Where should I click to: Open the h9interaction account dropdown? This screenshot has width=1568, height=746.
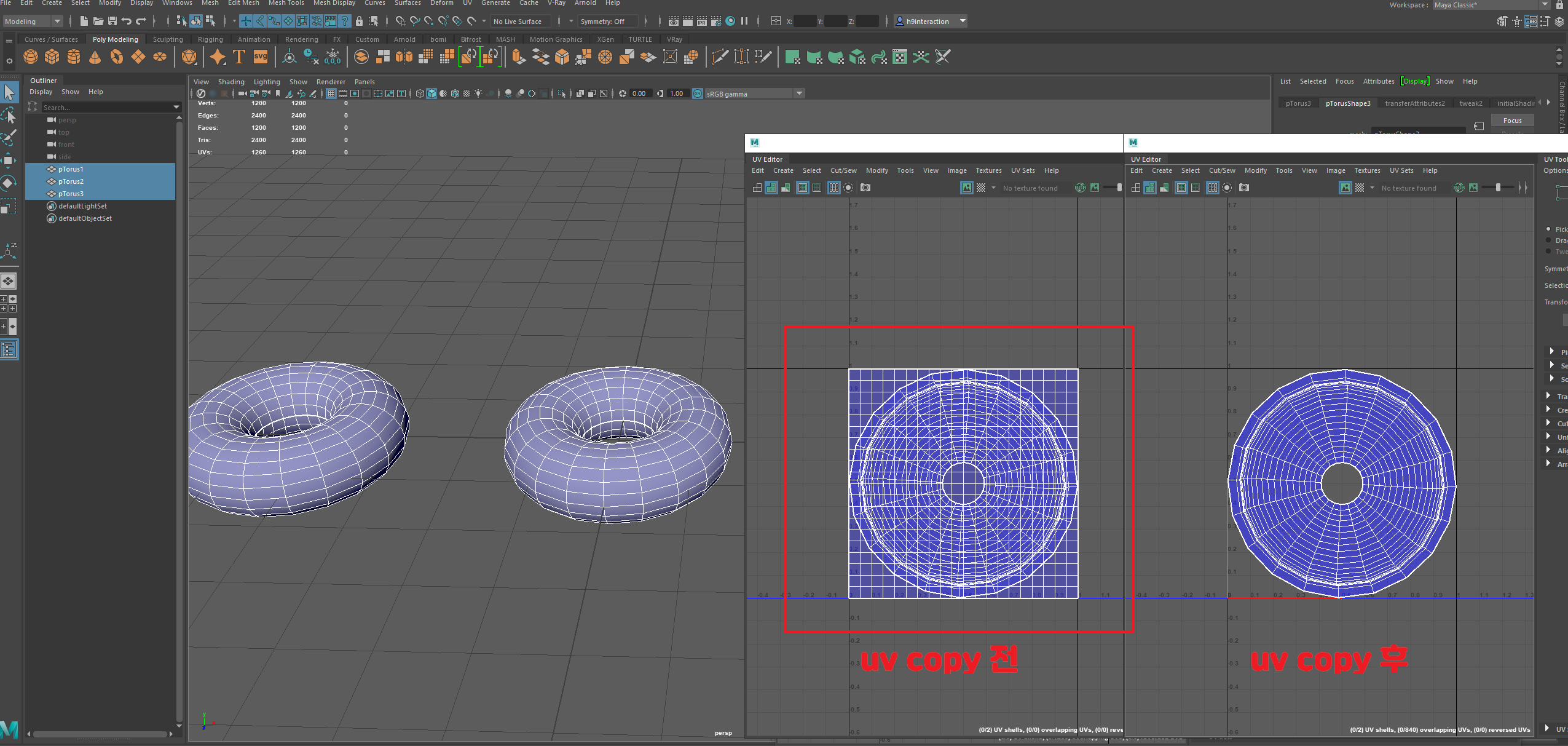(x=963, y=22)
